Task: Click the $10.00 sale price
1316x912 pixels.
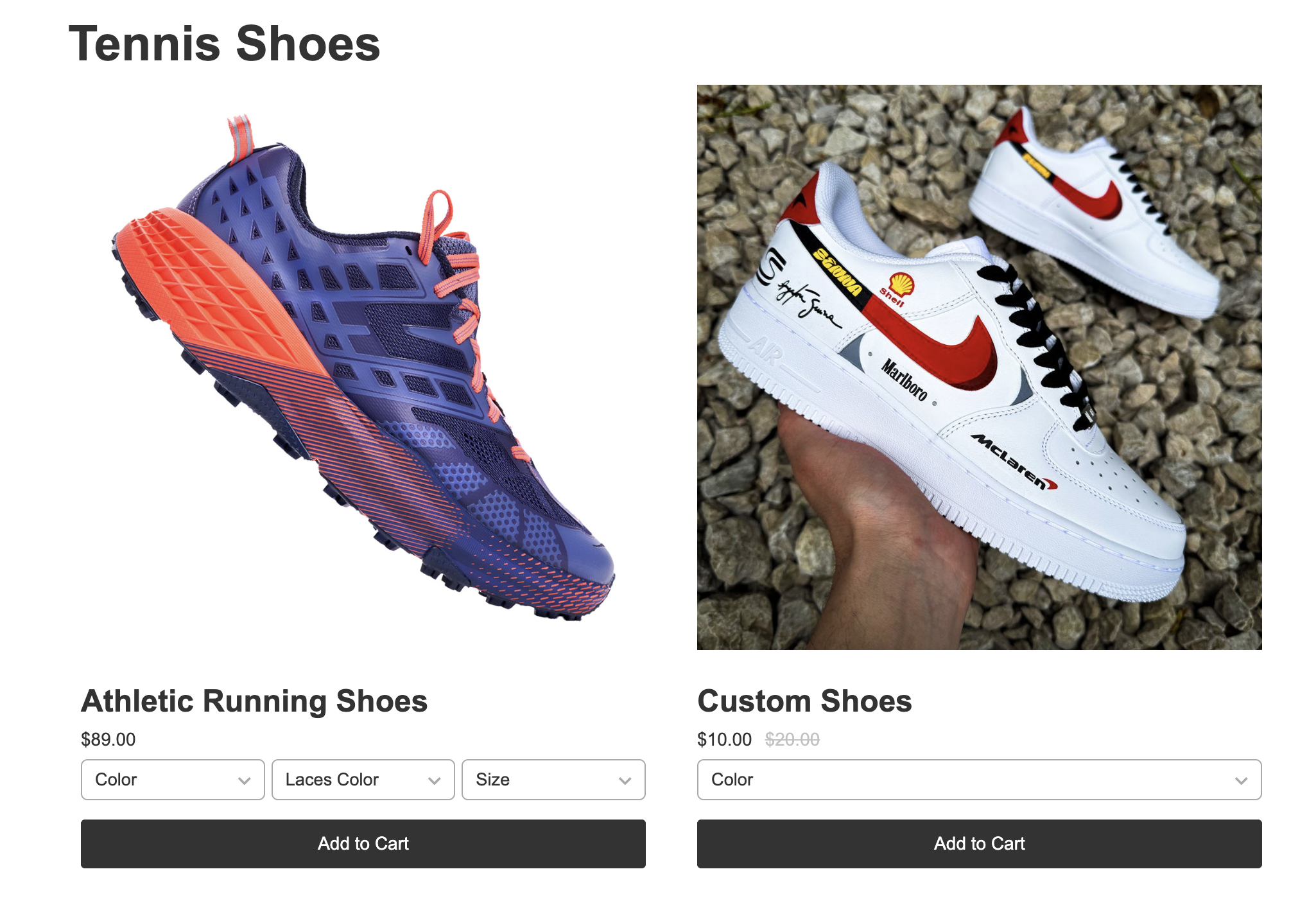Action: pos(724,739)
